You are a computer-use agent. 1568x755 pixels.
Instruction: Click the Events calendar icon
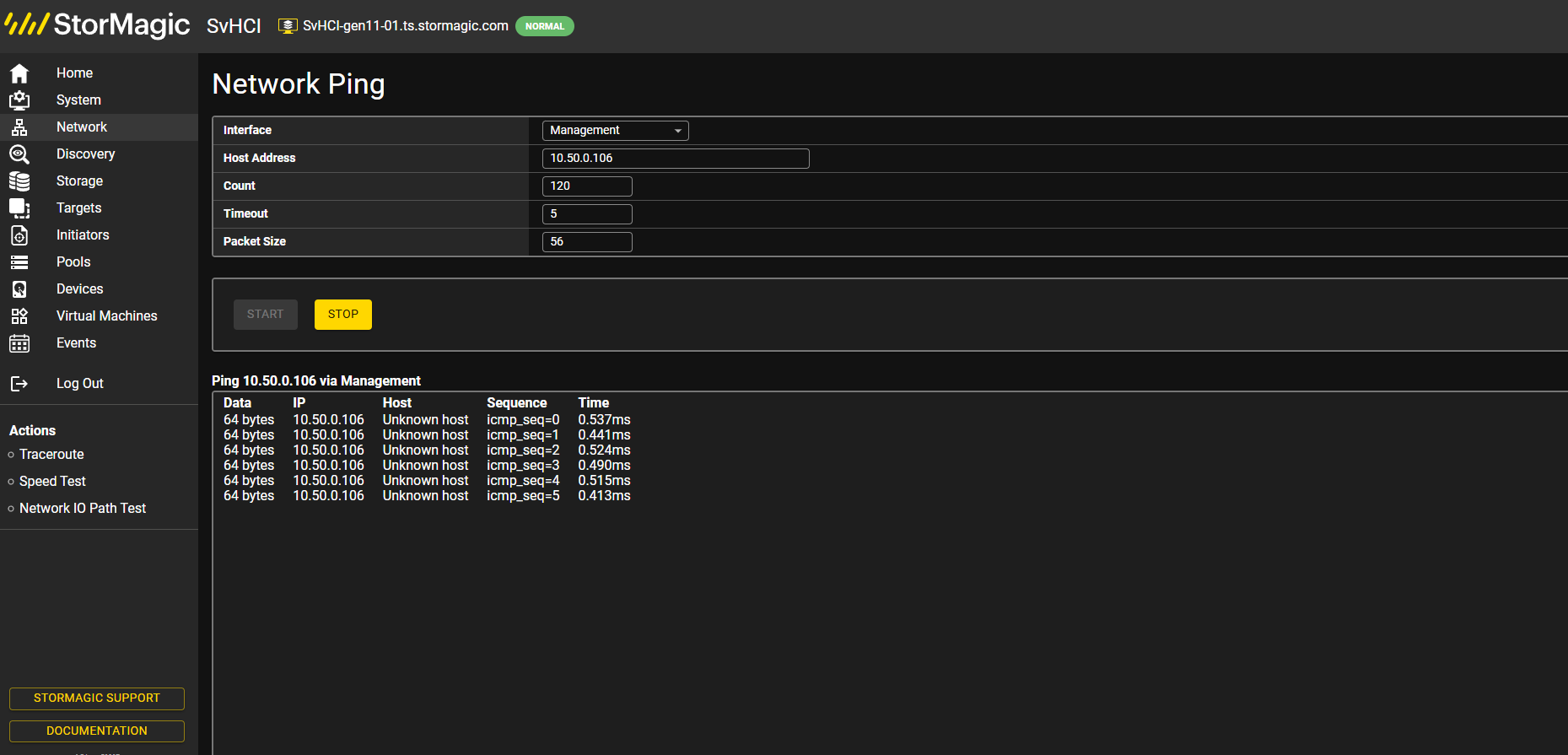coord(19,343)
